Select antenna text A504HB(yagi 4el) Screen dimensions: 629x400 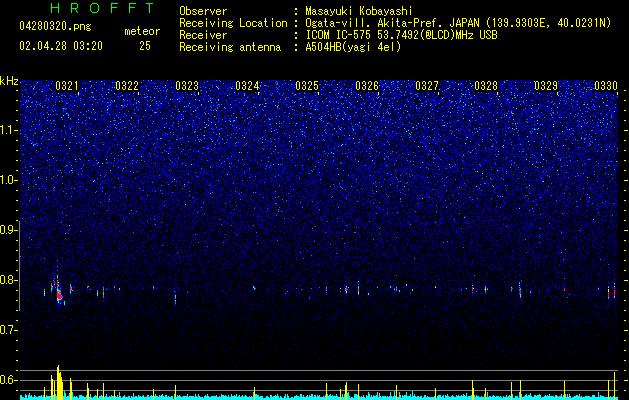pyautogui.click(x=353, y=47)
